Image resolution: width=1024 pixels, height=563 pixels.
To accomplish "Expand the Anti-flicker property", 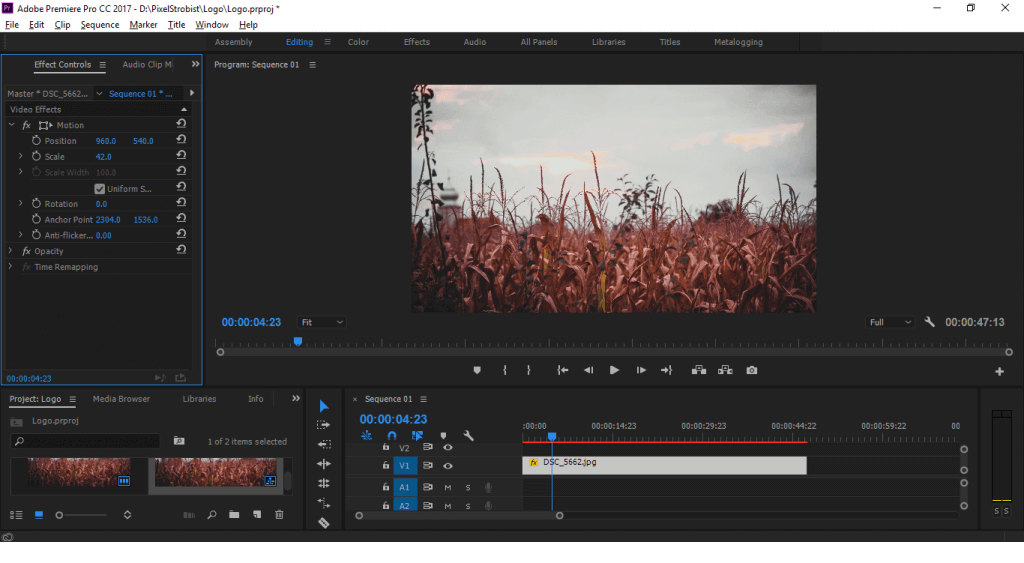I will click(20, 235).
